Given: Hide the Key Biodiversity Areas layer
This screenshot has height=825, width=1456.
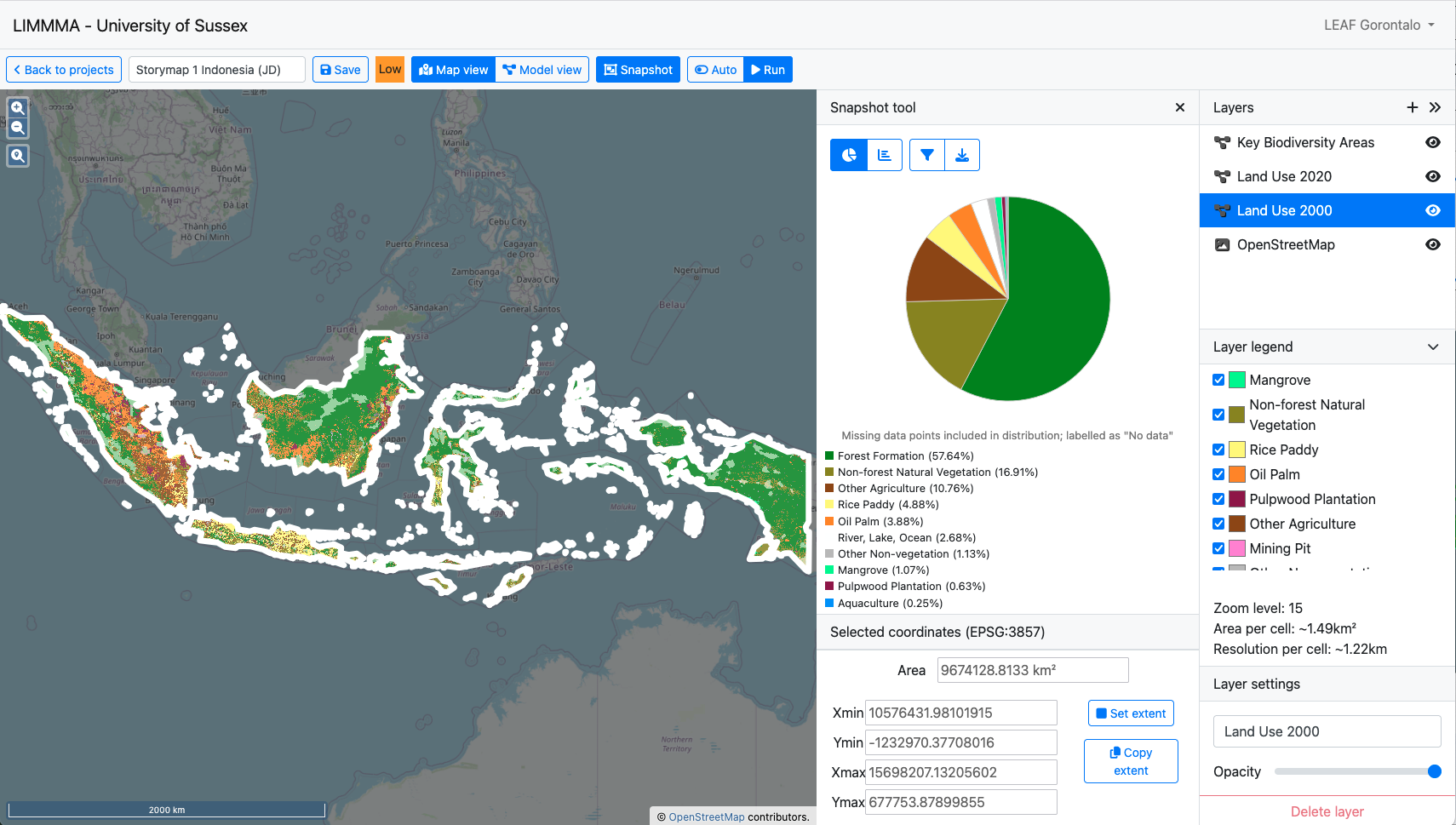Looking at the screenshot, I should click(x=1432, y=142).
